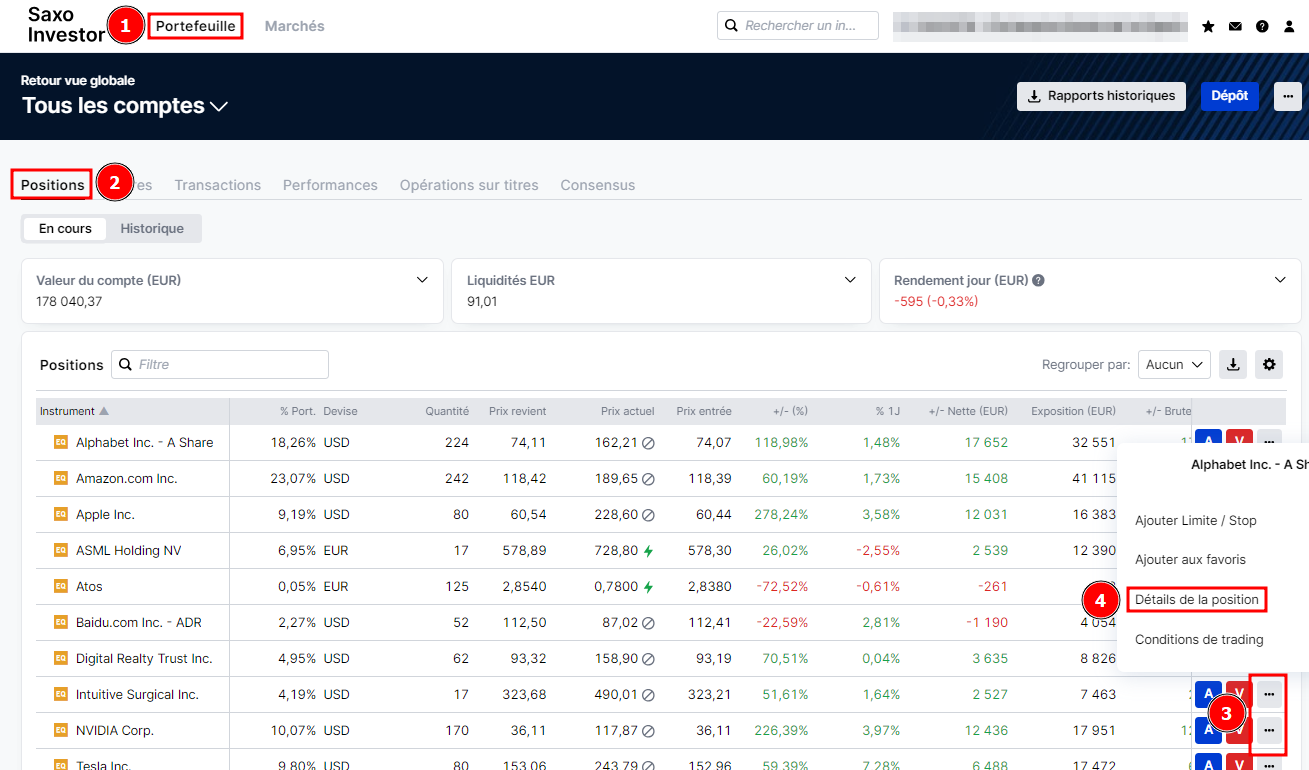Switch to Opérations sur titres tab
The image size is (1309, 770).
point(469,185)
